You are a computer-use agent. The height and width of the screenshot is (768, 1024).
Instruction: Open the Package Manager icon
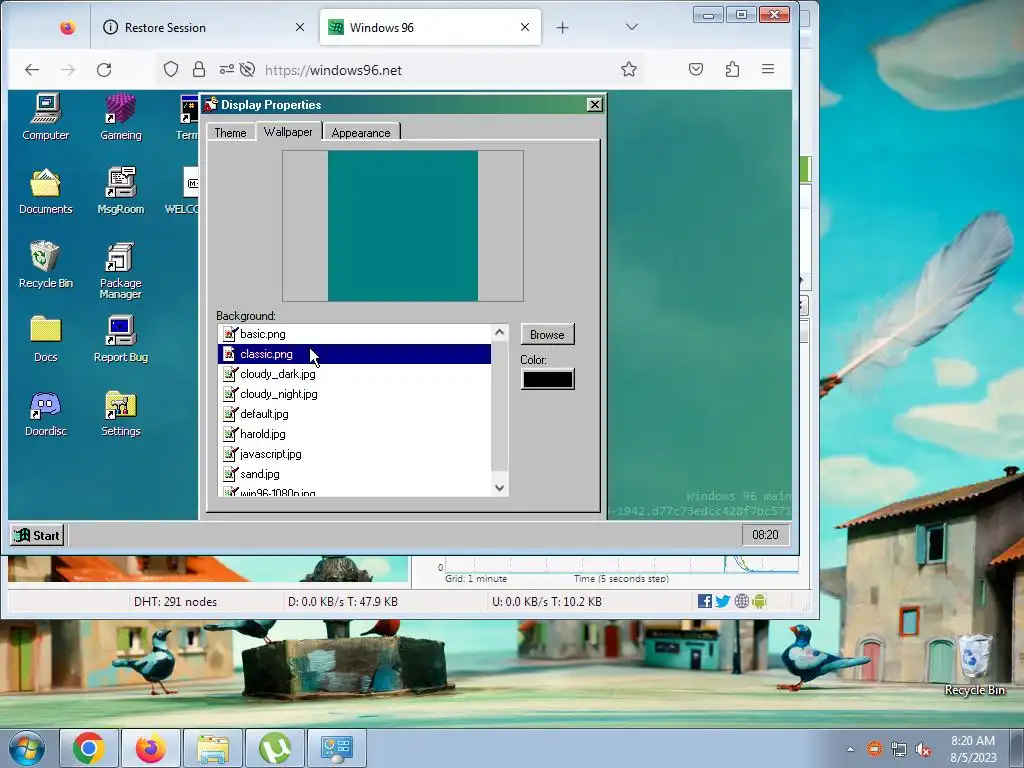[x=121, y=270]
